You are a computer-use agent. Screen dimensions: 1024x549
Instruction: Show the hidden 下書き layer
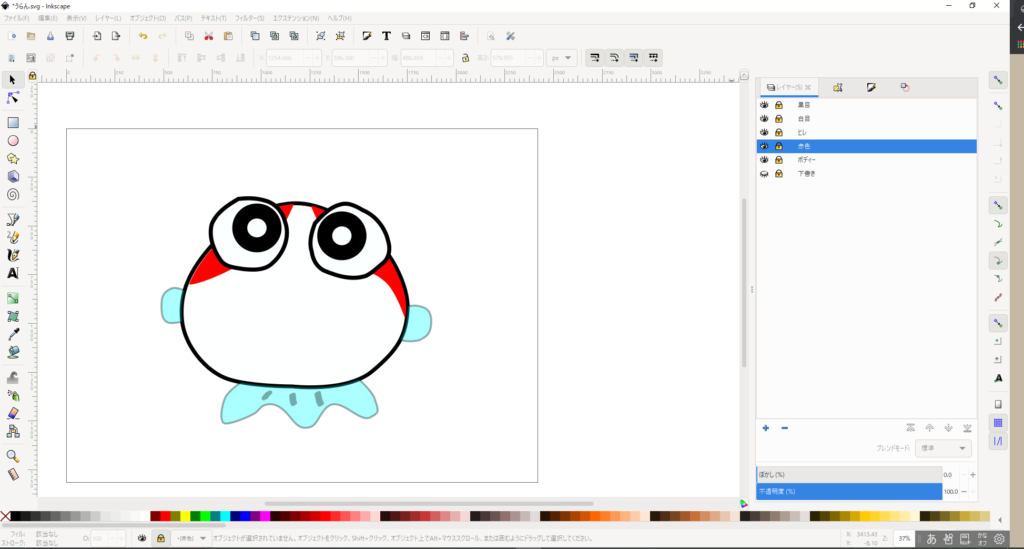pyautogui.click(x=765, y=174)
